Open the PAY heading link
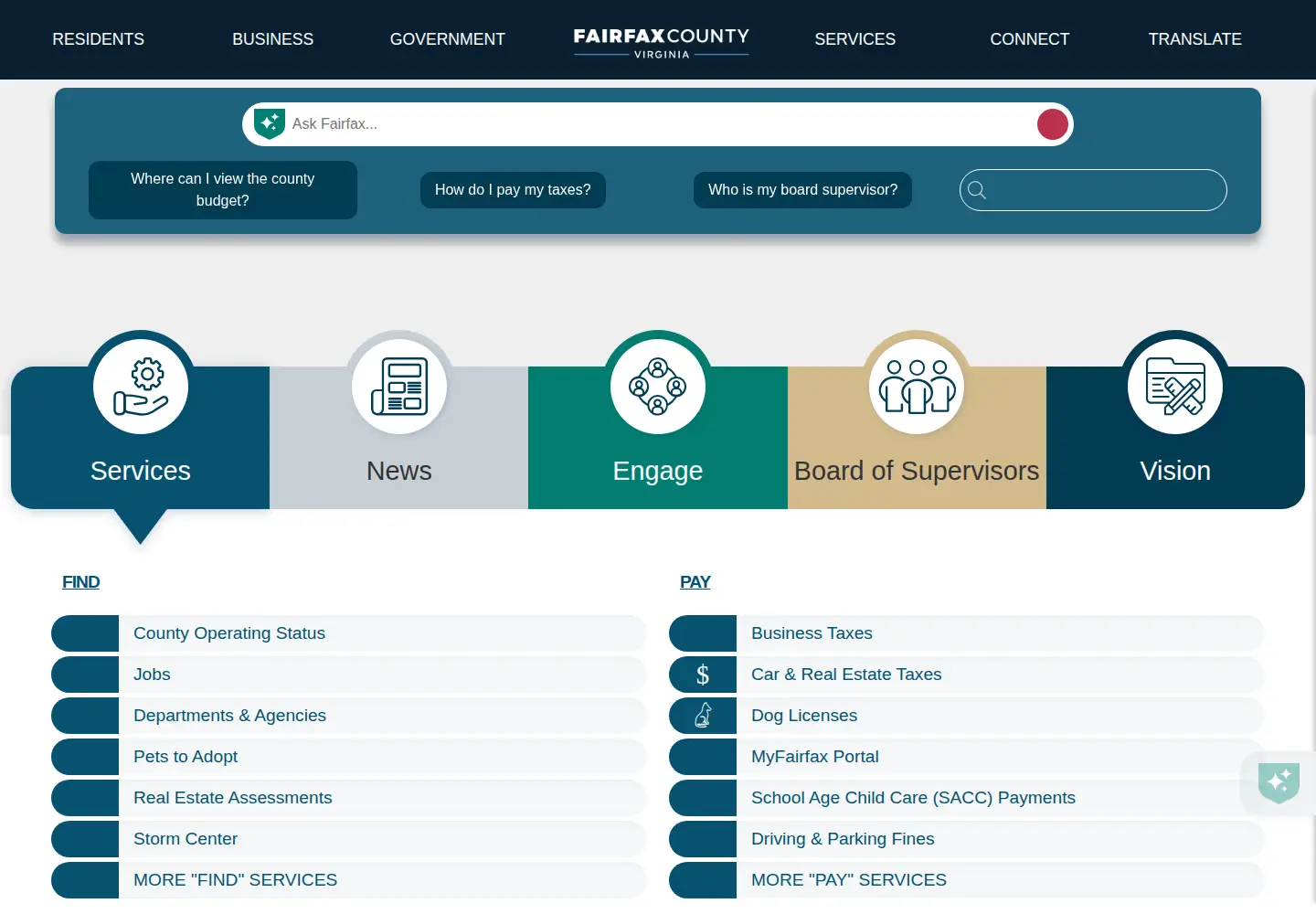This screenshot has height=914, width=1316. click(x=695, y=582)
